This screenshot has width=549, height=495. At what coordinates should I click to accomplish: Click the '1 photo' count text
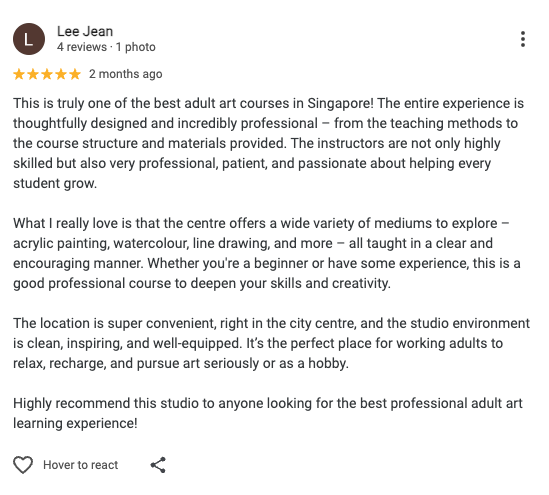[135, 47]
